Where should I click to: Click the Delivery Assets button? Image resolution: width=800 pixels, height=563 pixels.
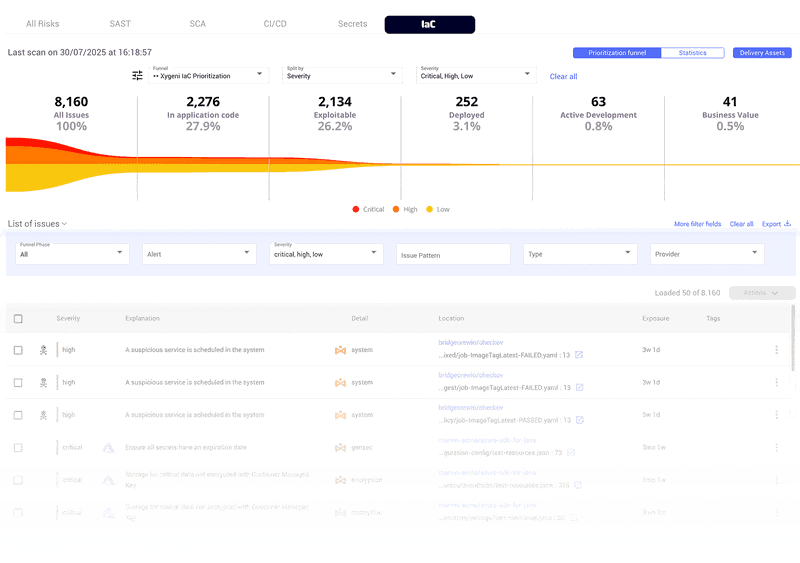tap(762, 53)
